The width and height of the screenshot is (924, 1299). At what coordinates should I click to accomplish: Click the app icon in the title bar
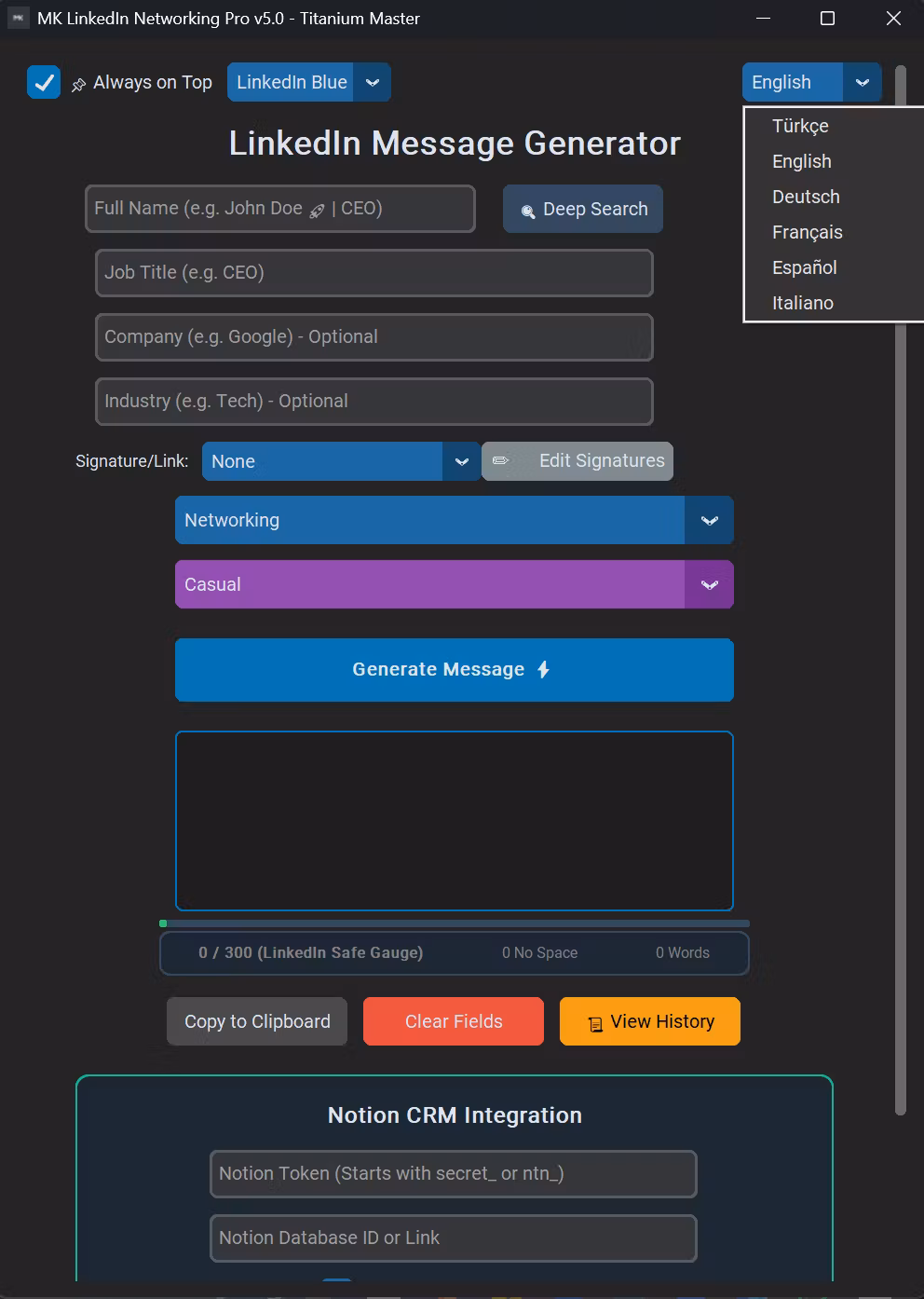[x=18, y=19]
